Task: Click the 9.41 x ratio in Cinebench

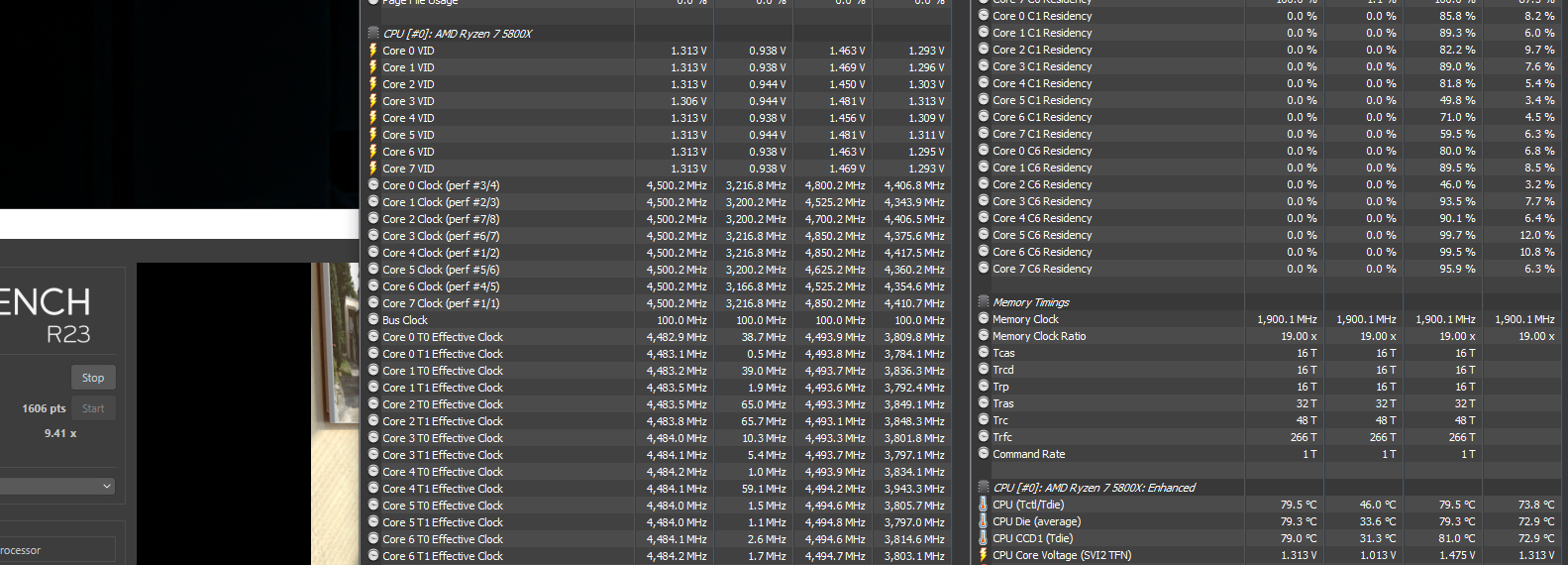Action: 60,433
